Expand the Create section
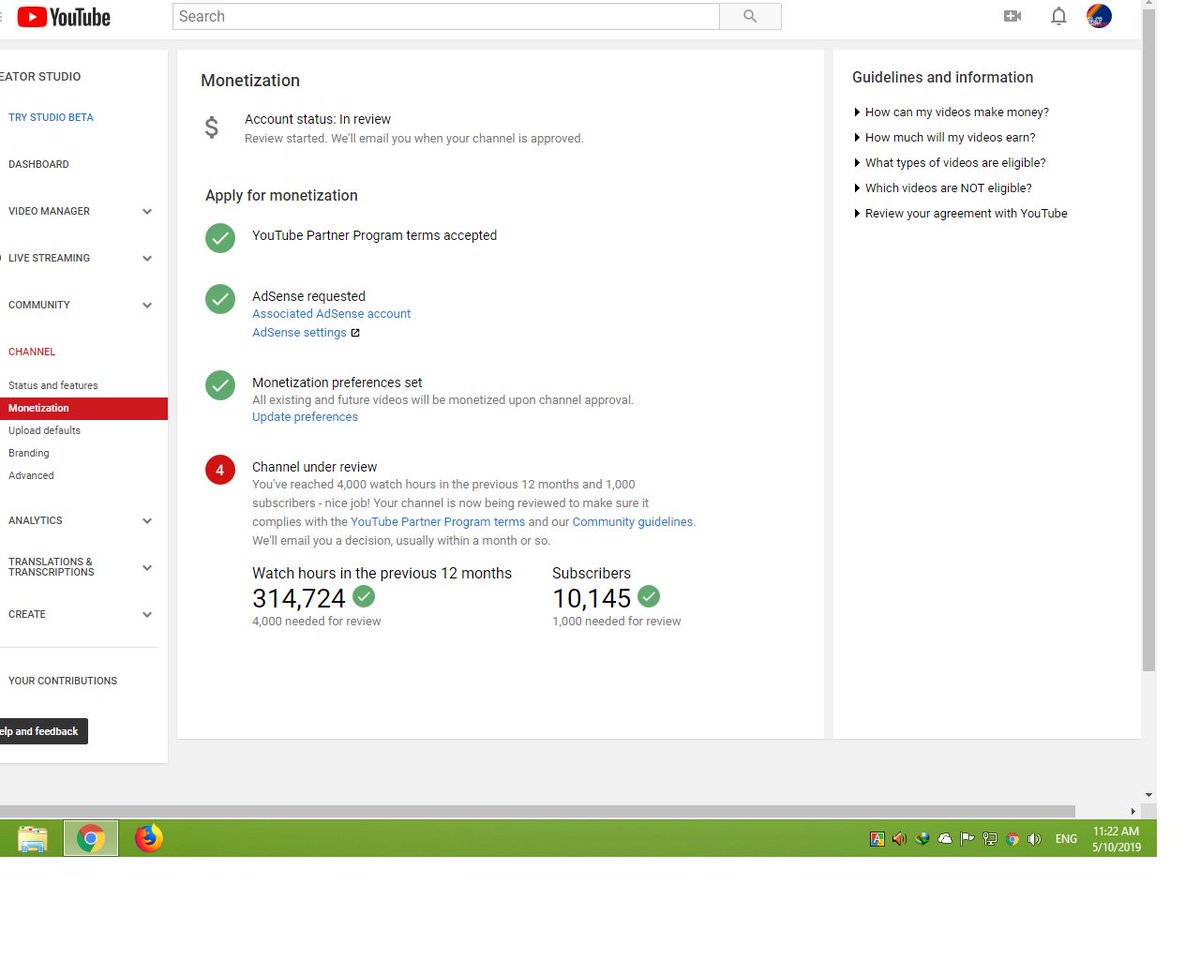Image resolution: width=1200 pixels, height=960 pixels. point(147,614)
